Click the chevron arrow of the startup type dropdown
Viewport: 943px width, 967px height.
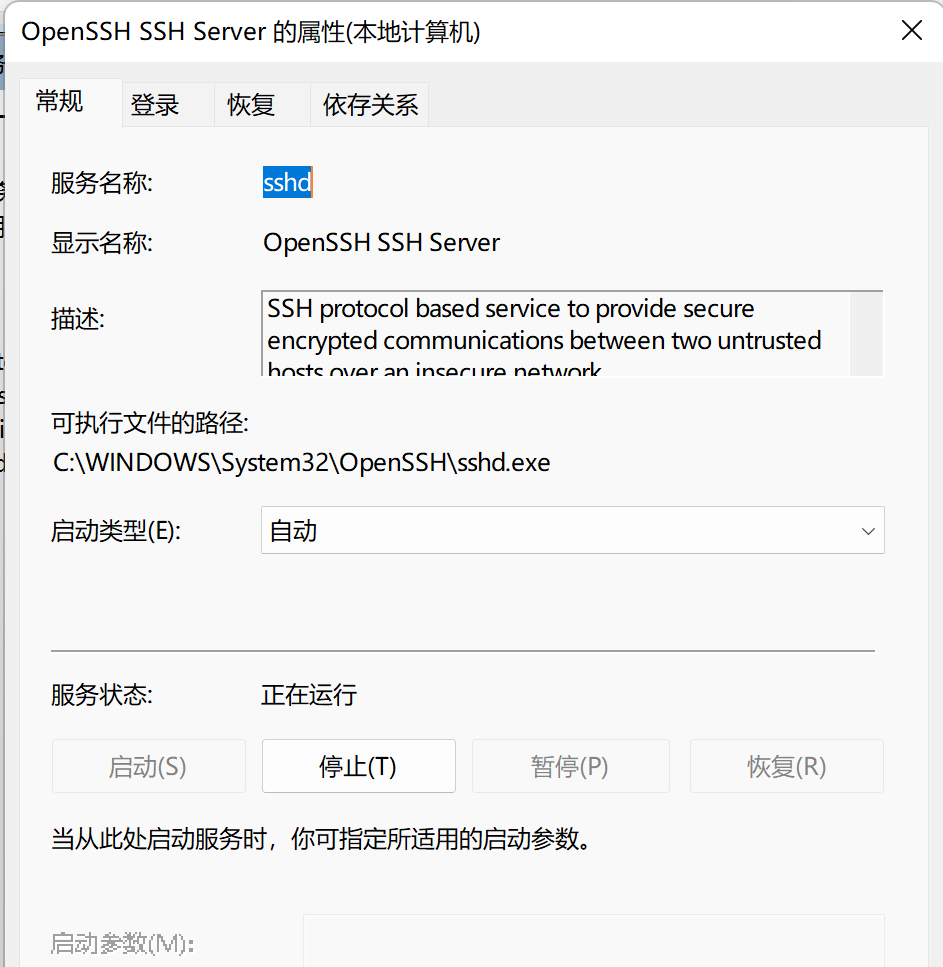click(x=868, y=531)
